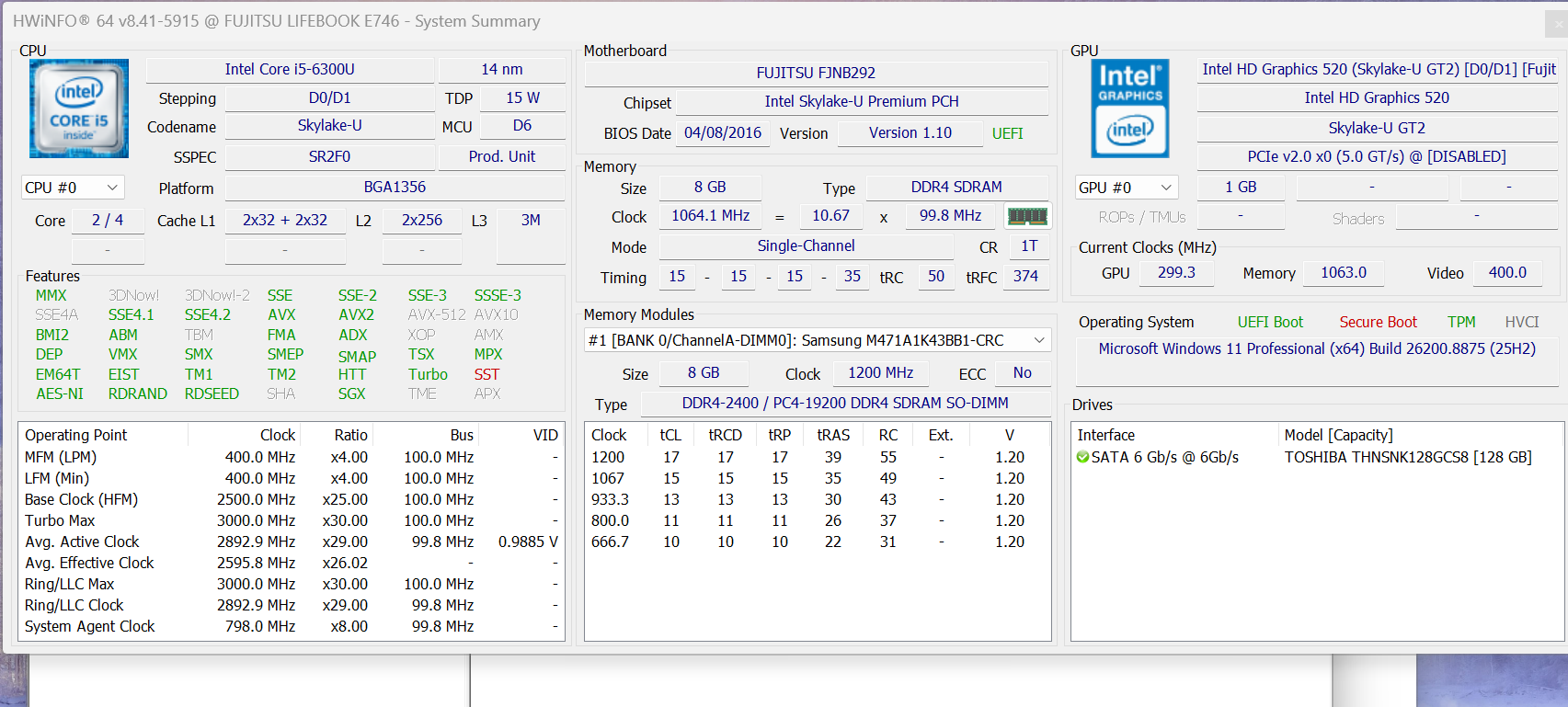Click the Avg. Effective Clock row
The width and height of the screenshot is (1568, 707).
[292, 564]
